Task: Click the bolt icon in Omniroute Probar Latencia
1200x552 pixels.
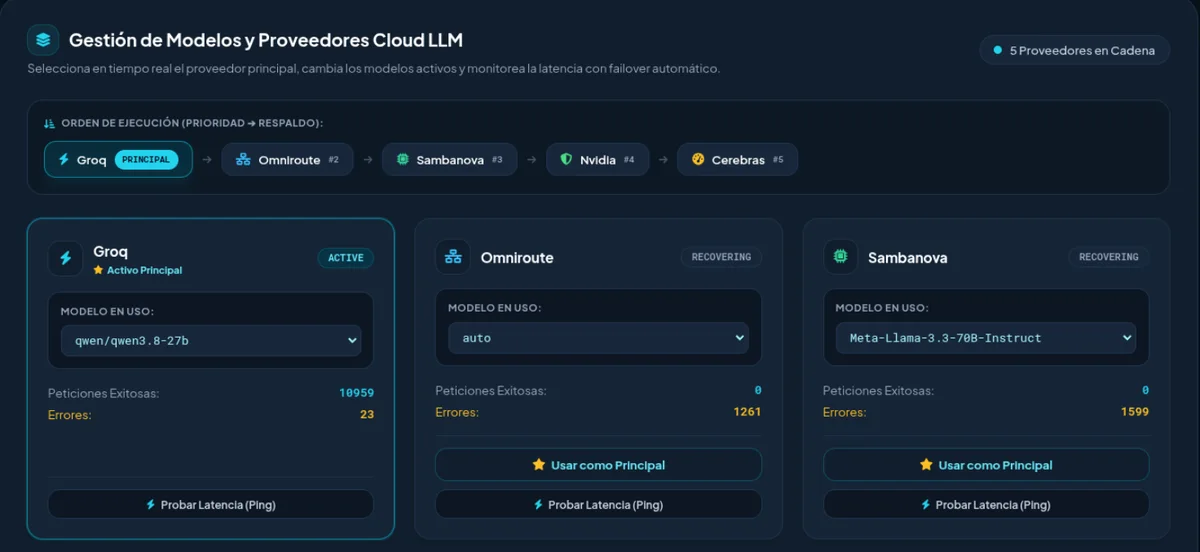Action: click(538, 505)
